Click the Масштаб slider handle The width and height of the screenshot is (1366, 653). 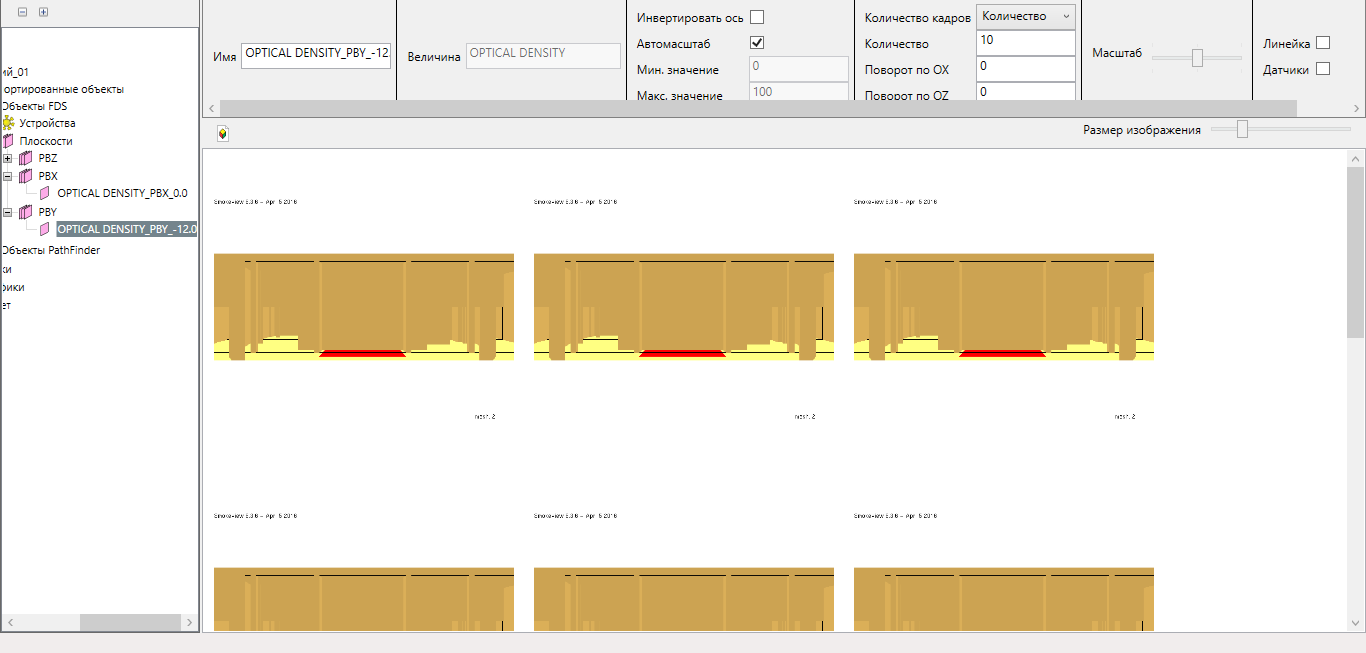pos(1197,58)
